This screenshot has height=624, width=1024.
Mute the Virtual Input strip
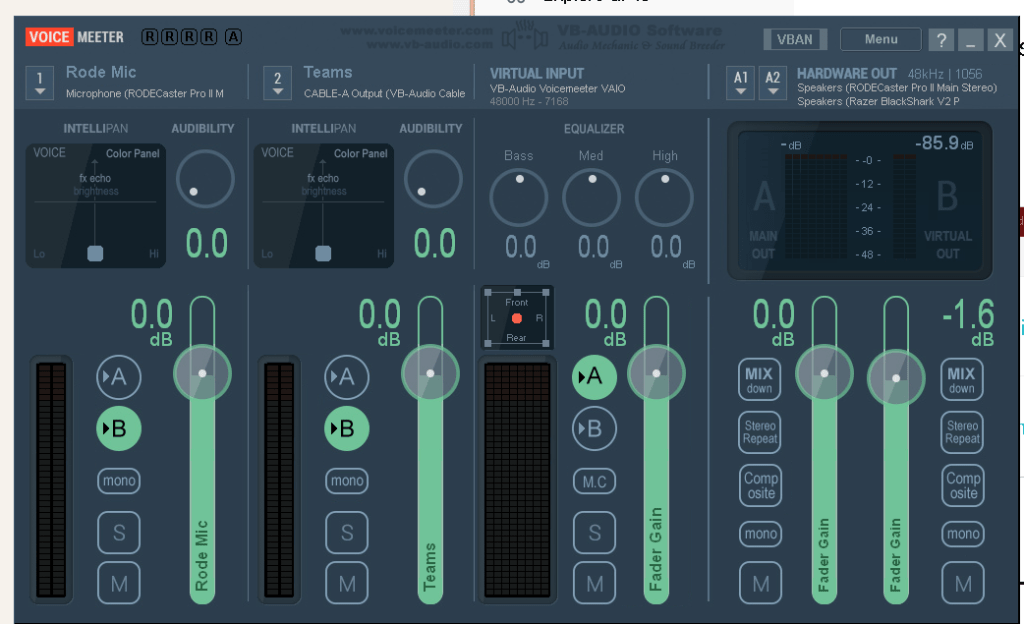coord(594,583)
